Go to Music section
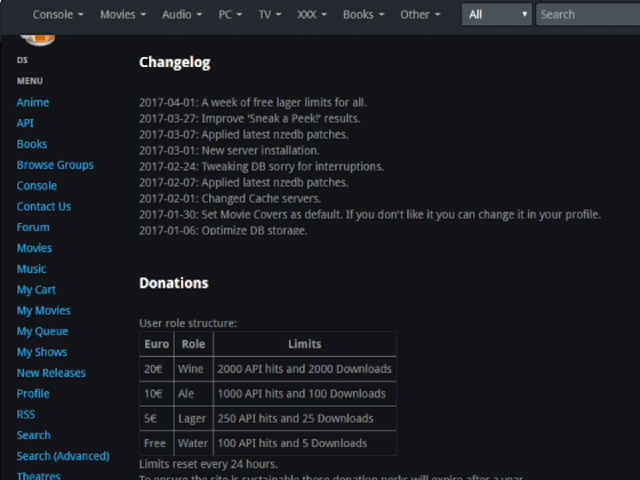Screen dimensions: 640x480 pos(31,269)
